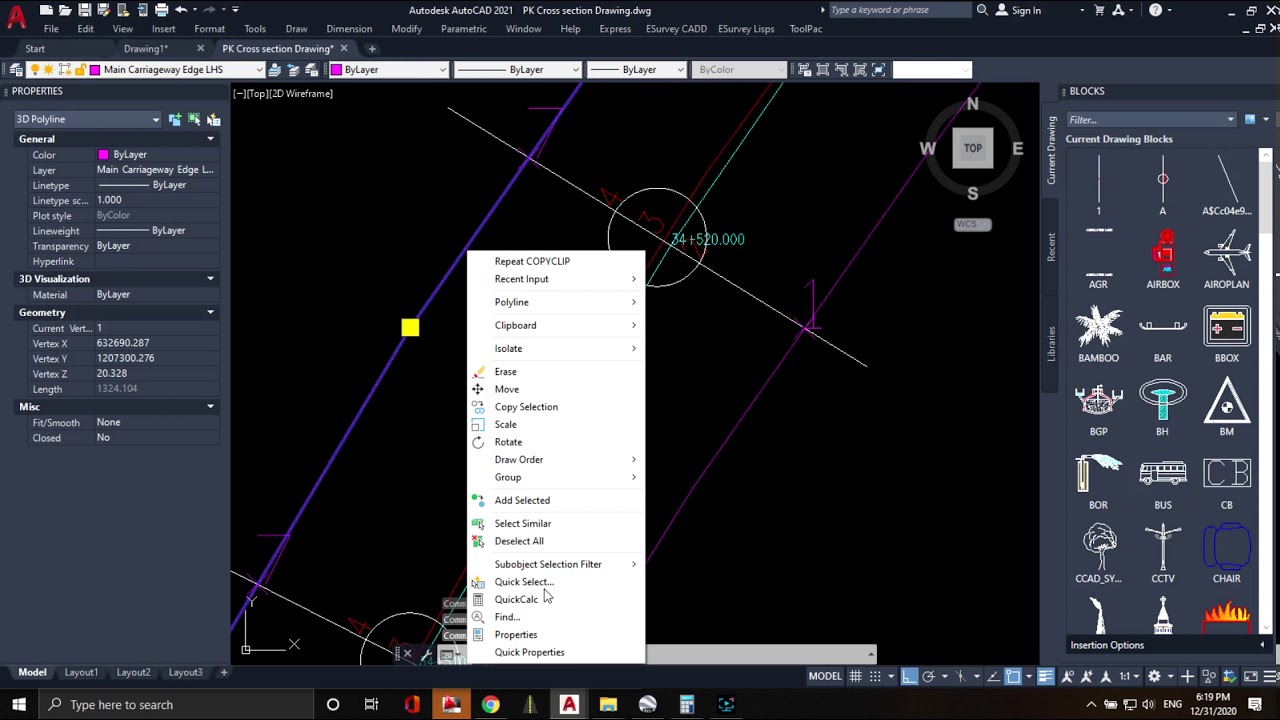This screenshot has width=1280, height=720.
Task: Toggle isometric drafting in status bar
Action: (958, 677)
